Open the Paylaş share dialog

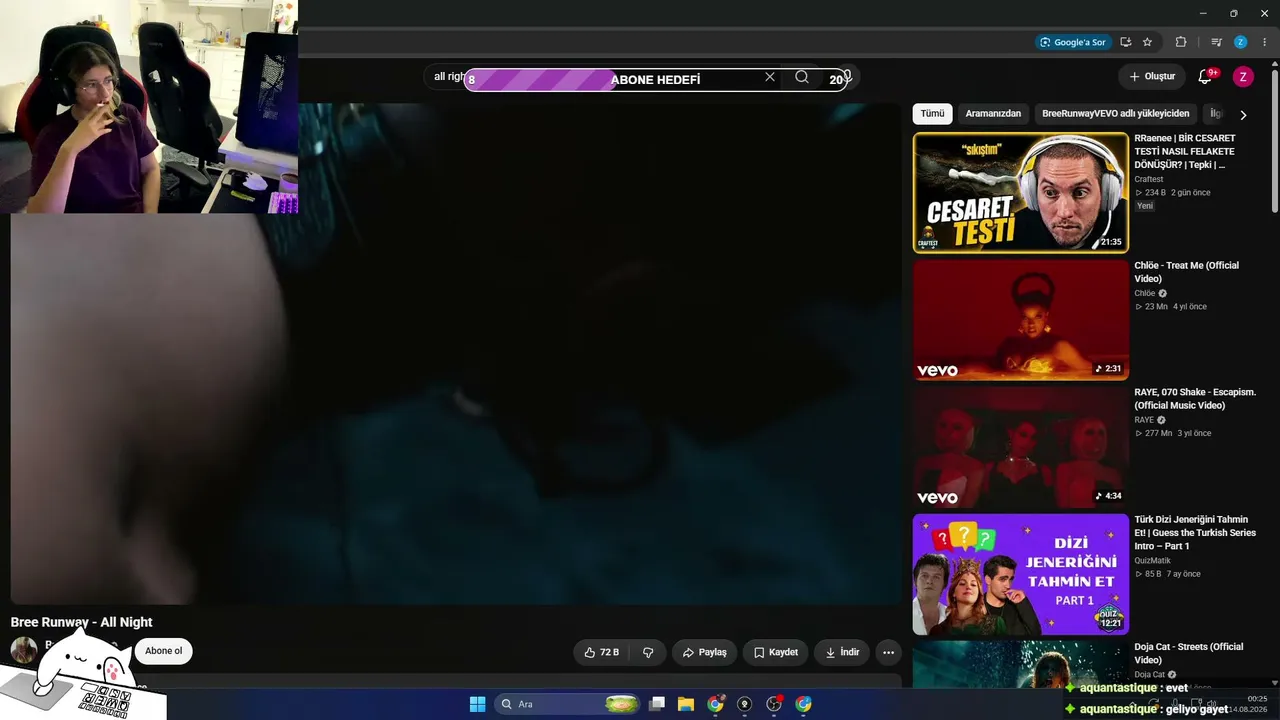tap(704, 652)
